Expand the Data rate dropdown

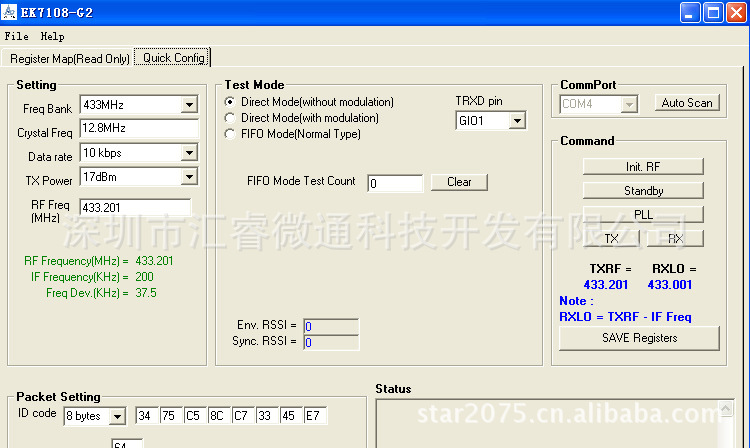tap(189, 153)
